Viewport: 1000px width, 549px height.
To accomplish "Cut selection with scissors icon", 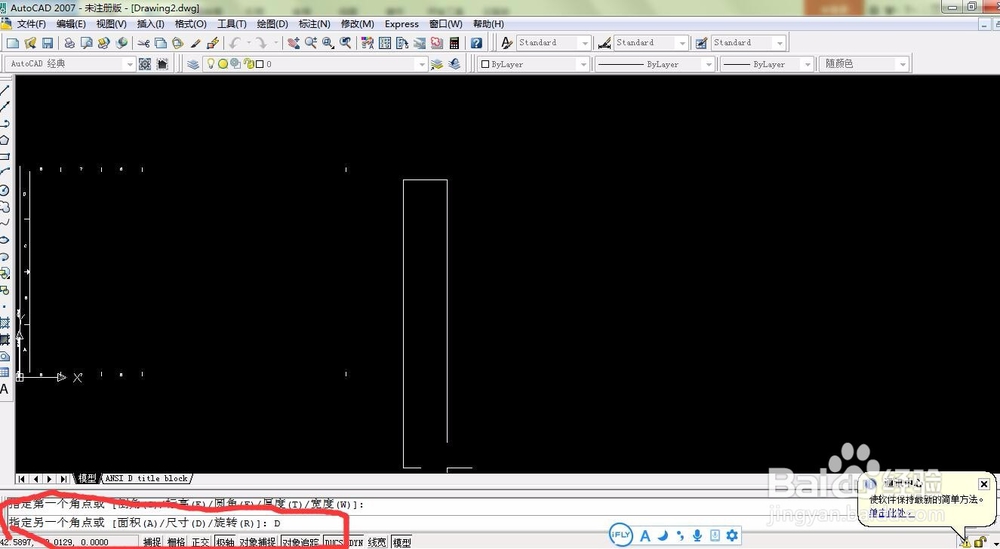I will [x=143, y=43].
